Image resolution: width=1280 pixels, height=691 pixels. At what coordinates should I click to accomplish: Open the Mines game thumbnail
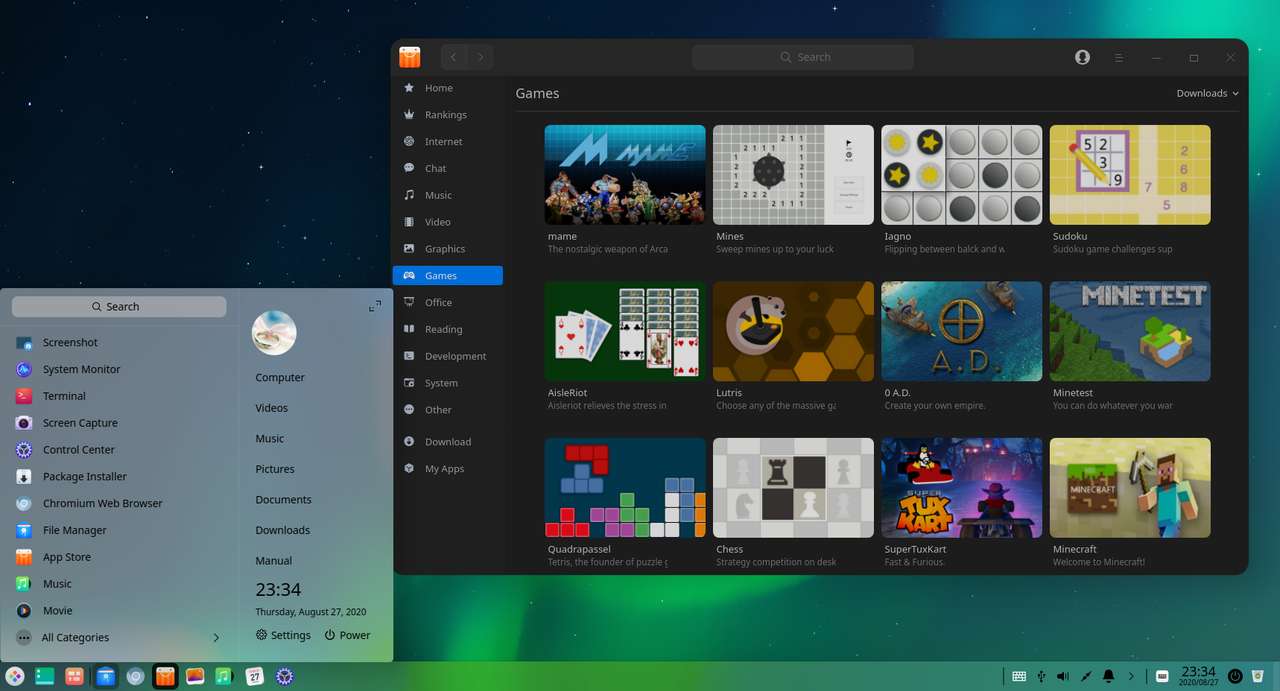793,175
